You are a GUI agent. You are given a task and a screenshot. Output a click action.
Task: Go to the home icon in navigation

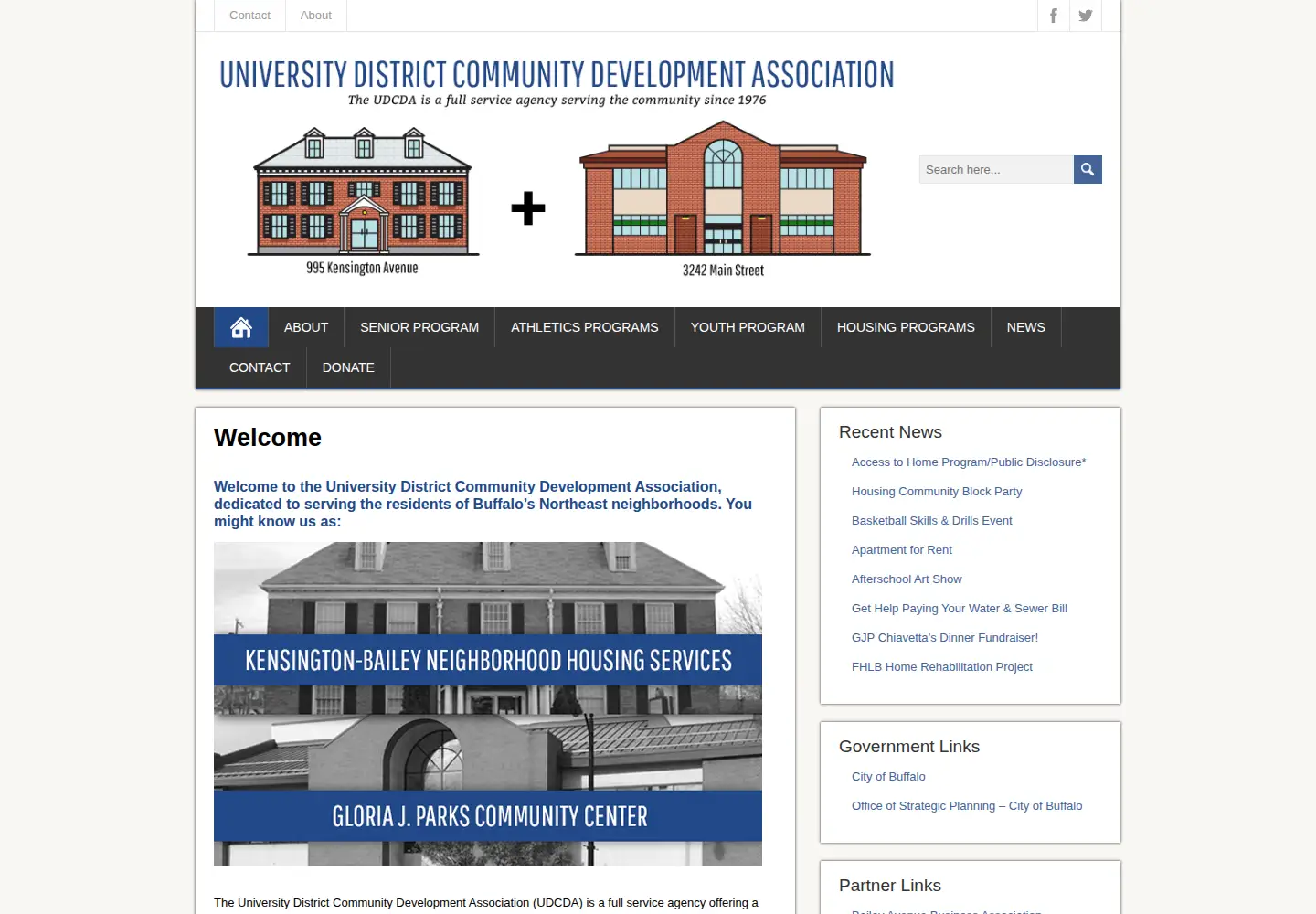tap(241, 327)
